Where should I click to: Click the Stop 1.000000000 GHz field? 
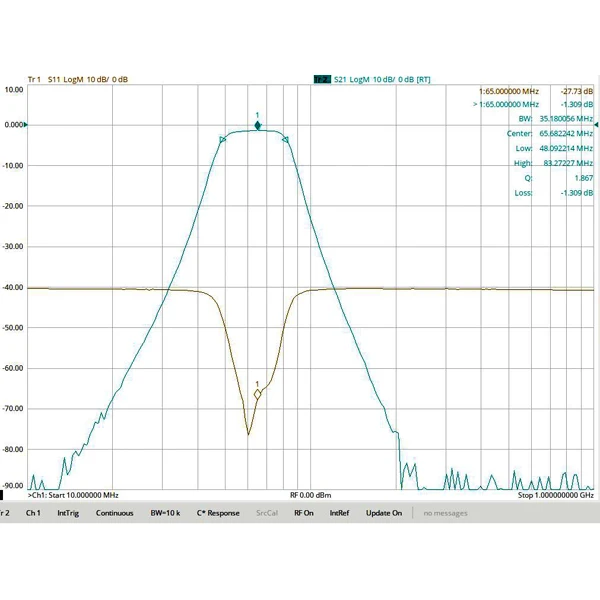556,495
